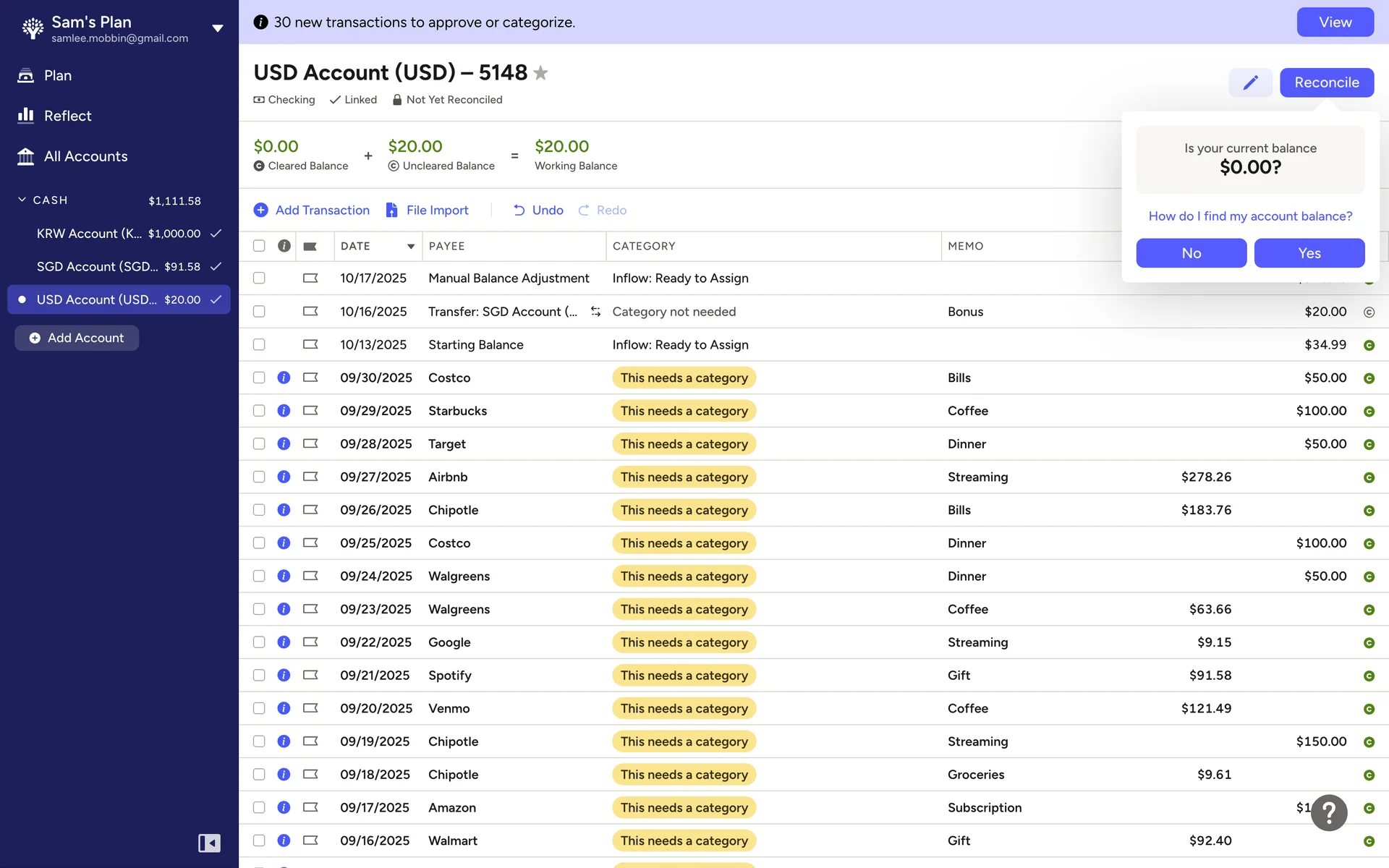
Task: Sort by the DATE column arrow
Action: point(411,247)
